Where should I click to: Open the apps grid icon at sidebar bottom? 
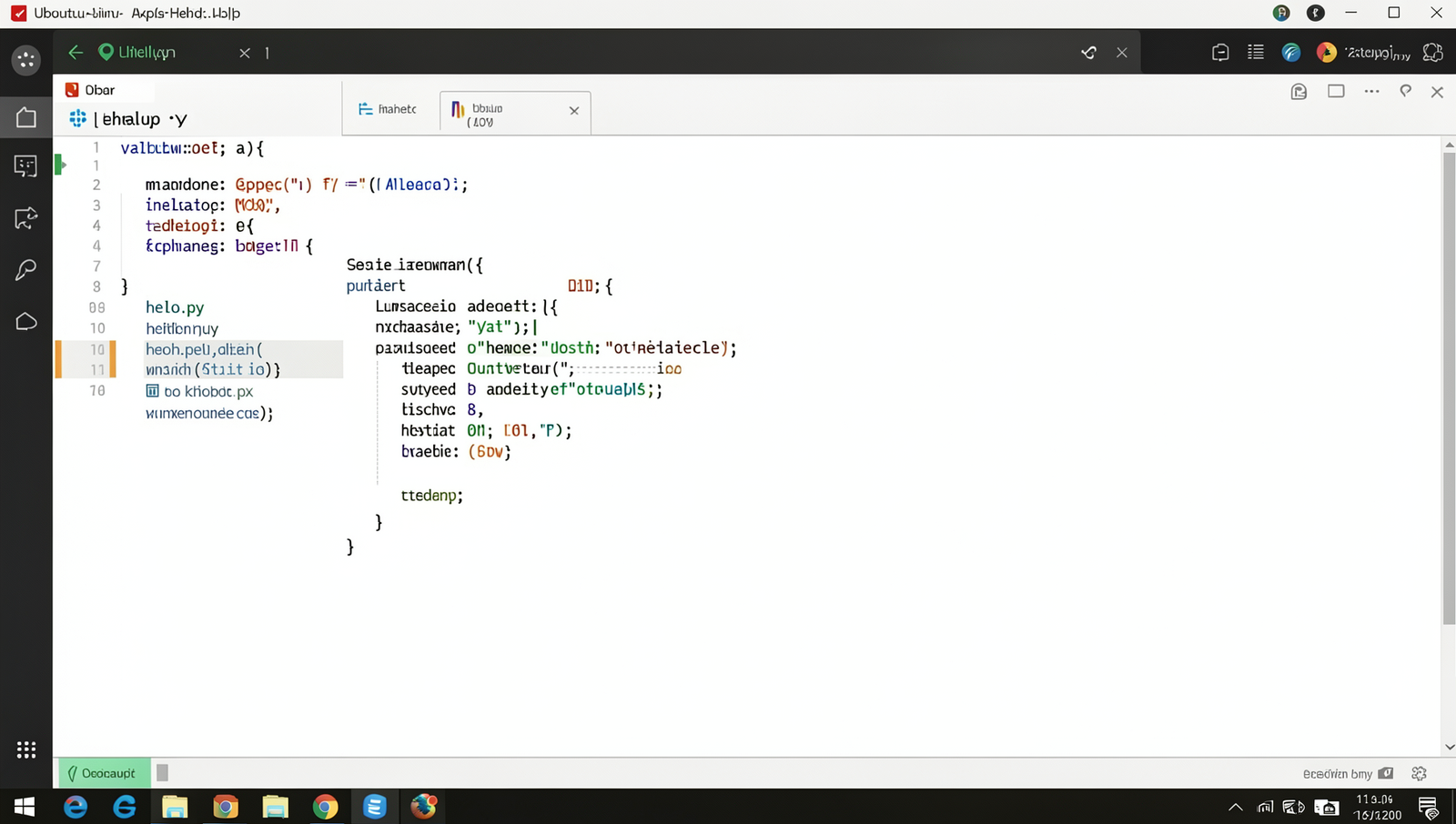(x=26, y=749)
